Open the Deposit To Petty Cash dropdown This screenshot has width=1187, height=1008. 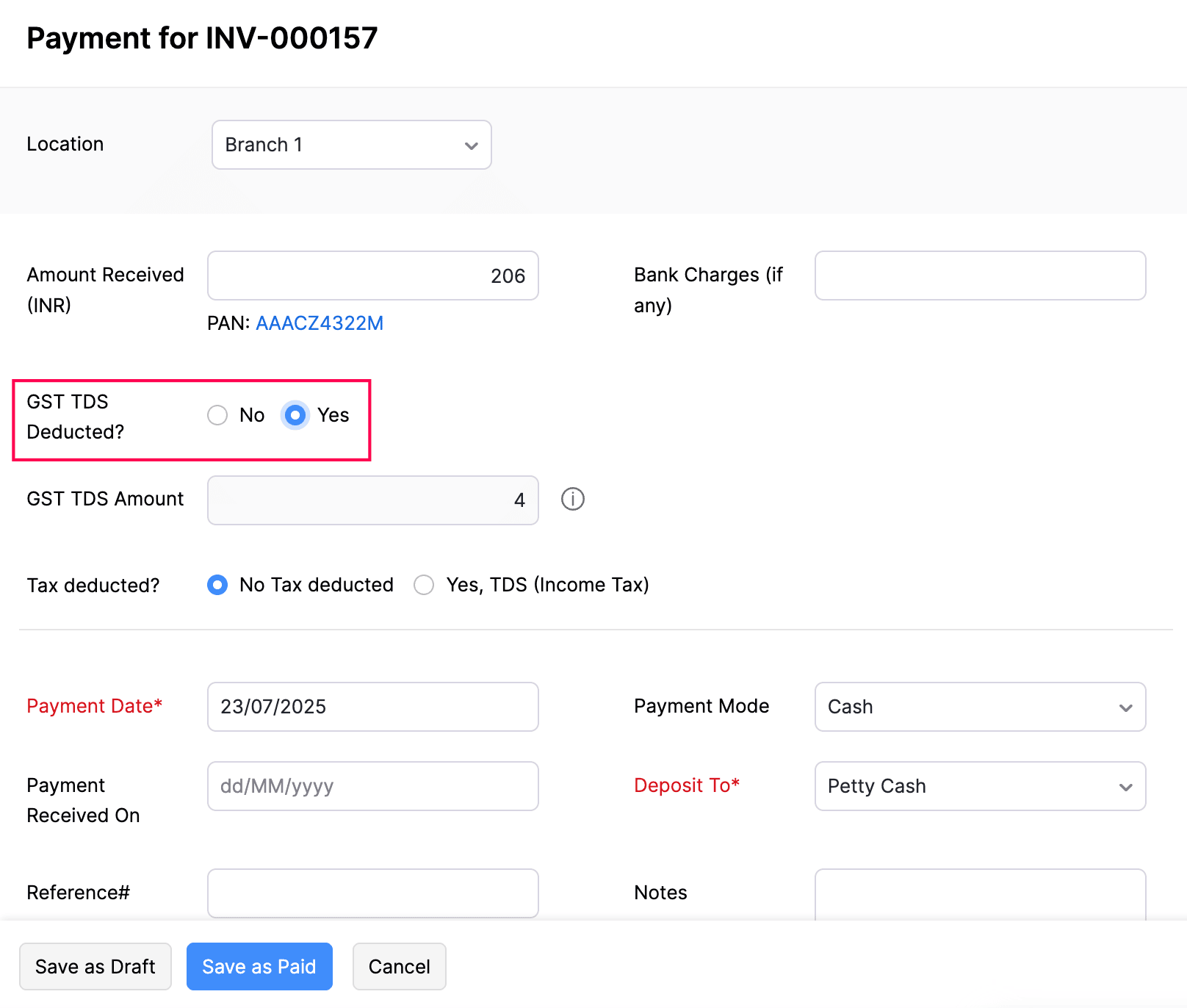(979, 786)
